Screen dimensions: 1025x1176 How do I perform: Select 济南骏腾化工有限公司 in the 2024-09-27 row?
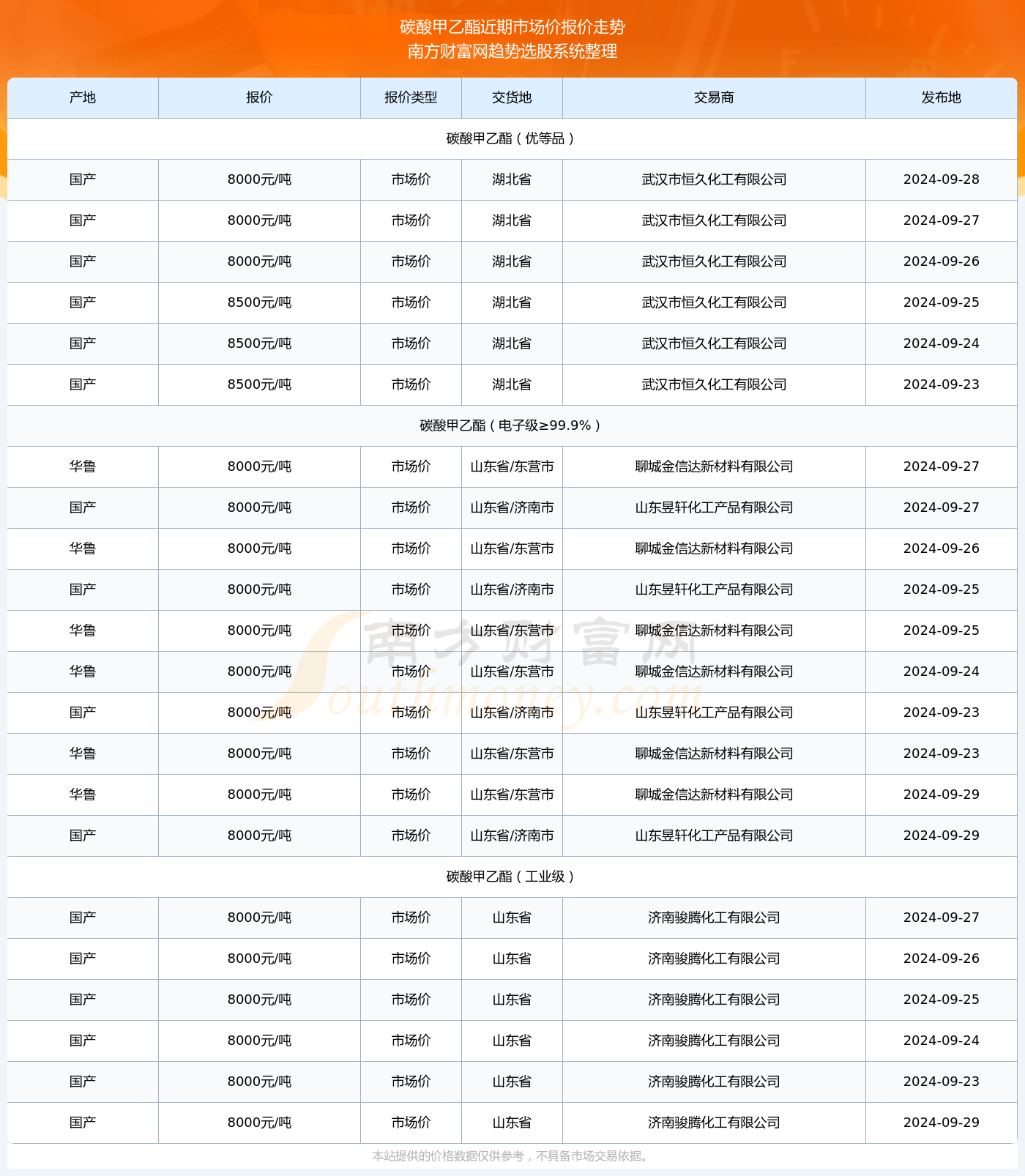(x=714, y=918)
